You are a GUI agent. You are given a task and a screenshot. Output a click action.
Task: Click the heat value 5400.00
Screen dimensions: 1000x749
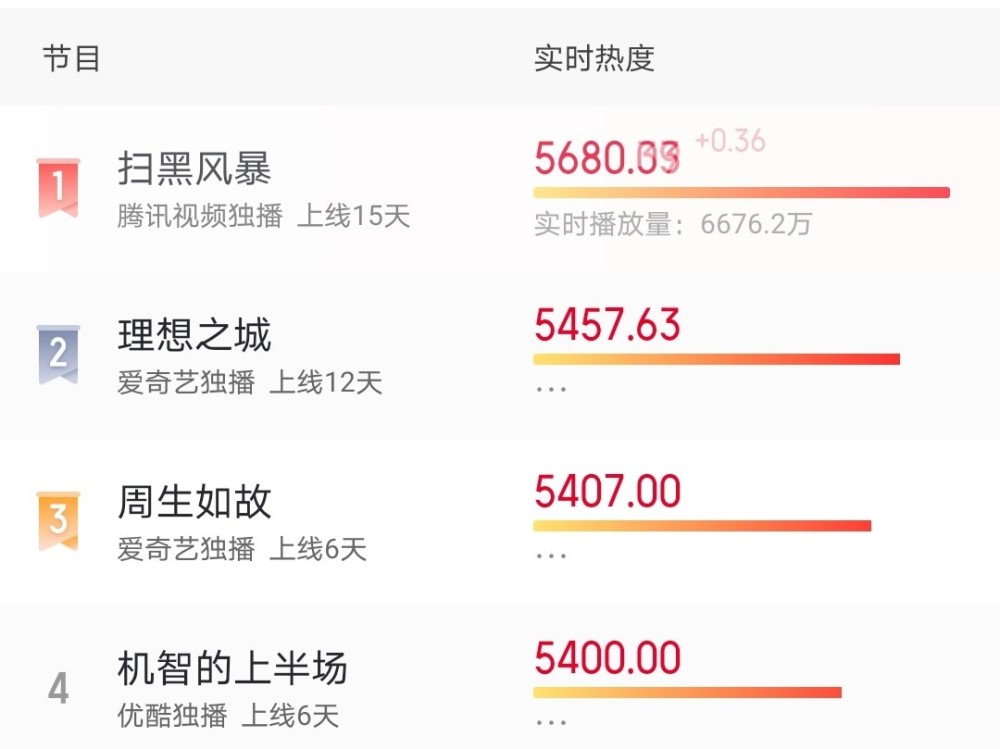(x=607, y=658)
